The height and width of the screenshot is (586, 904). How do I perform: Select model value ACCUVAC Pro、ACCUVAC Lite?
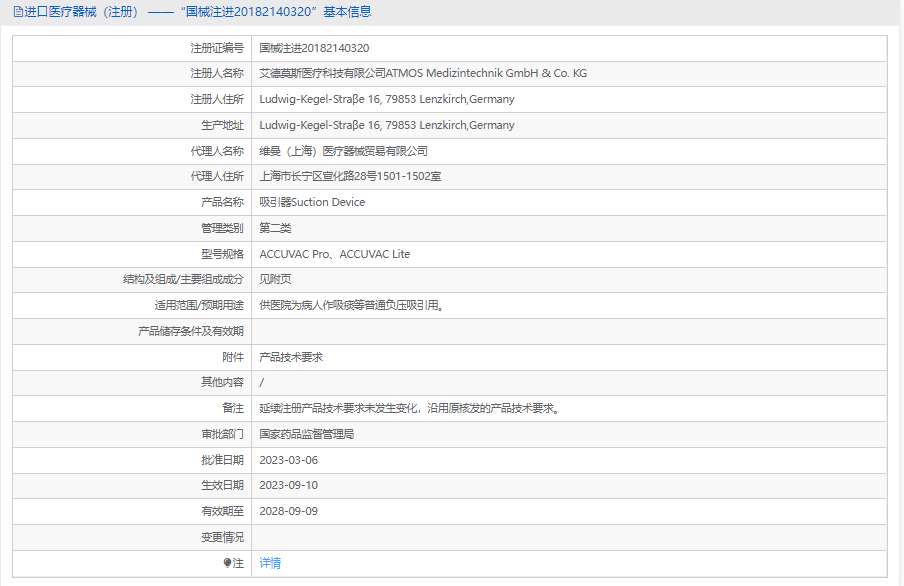pyautogui.click(x=334, y=254)
